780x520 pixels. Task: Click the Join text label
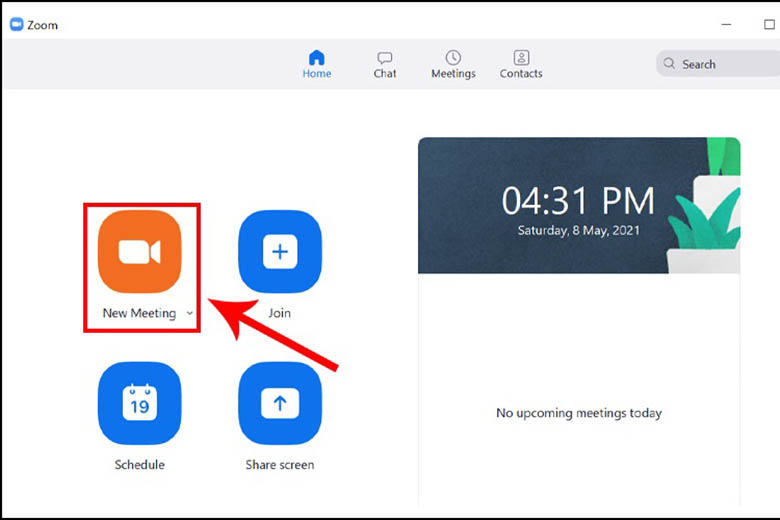[x=280, y=314]
